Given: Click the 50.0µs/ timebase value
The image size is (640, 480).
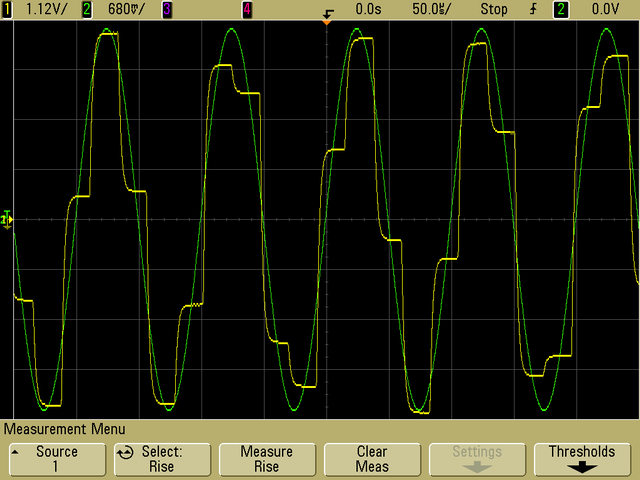Looking at the screenshot, I should point(431,9).
